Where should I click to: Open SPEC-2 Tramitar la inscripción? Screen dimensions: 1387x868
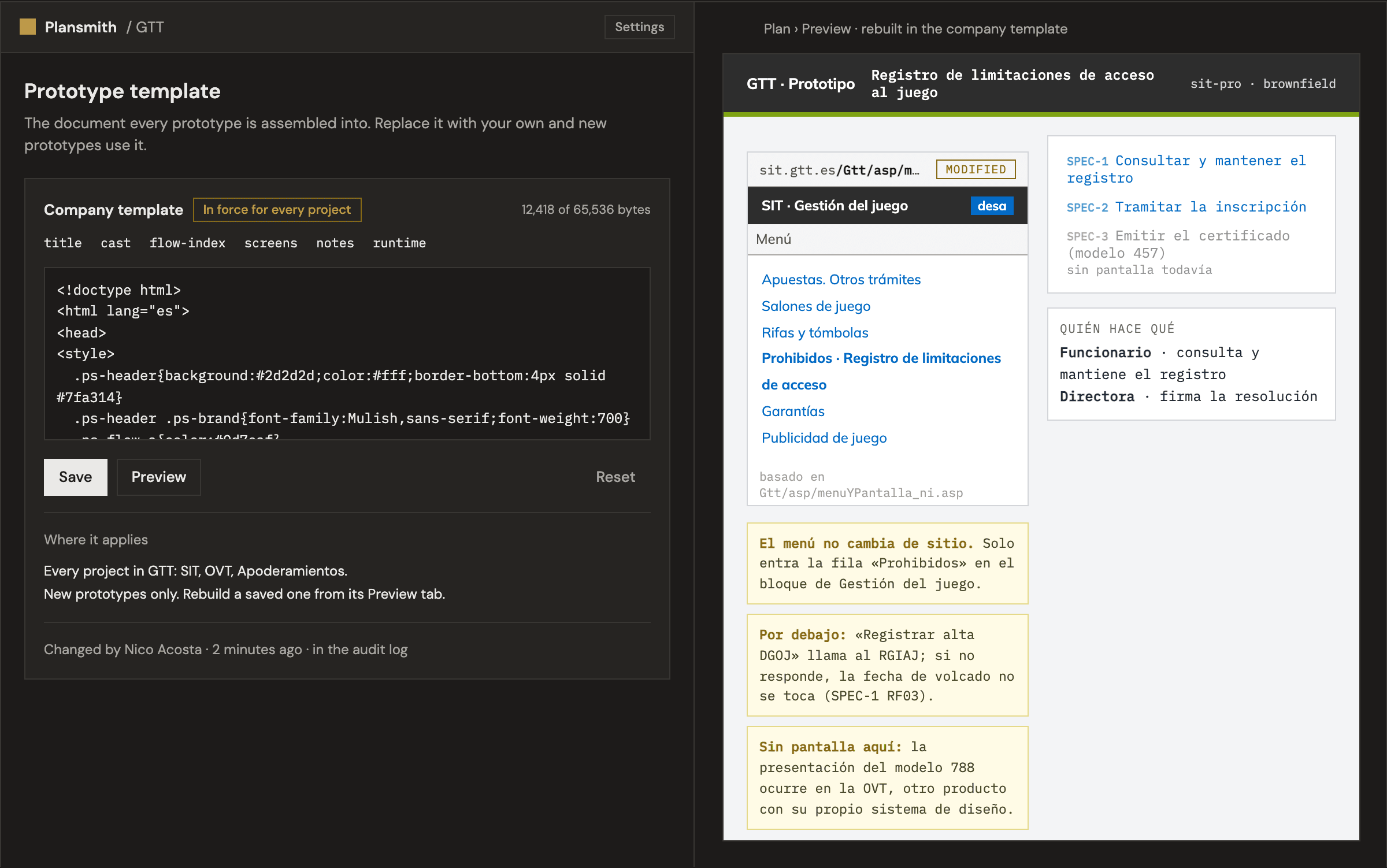pos(1186,207)
